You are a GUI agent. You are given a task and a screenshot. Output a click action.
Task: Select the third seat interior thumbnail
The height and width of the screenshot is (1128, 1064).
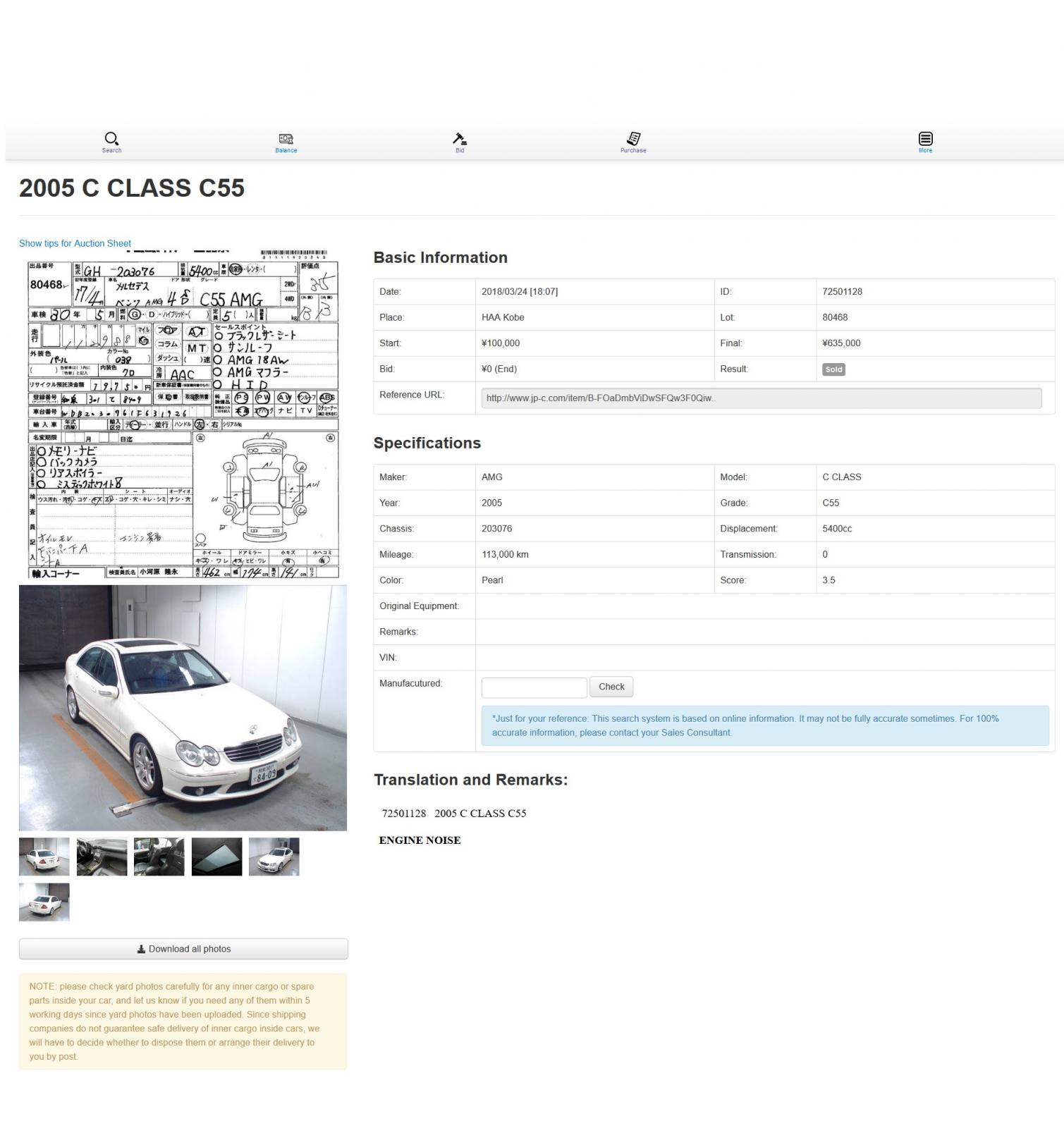click(x=159, y=857)
